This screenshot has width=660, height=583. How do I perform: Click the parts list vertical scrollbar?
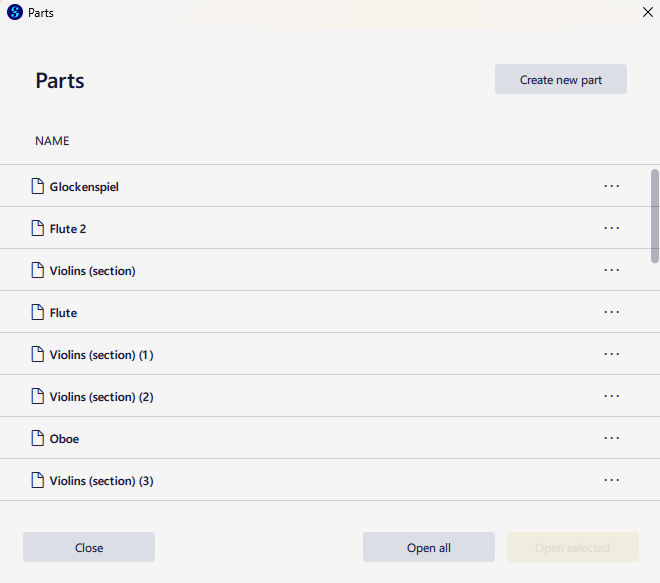tap(655, 216)
